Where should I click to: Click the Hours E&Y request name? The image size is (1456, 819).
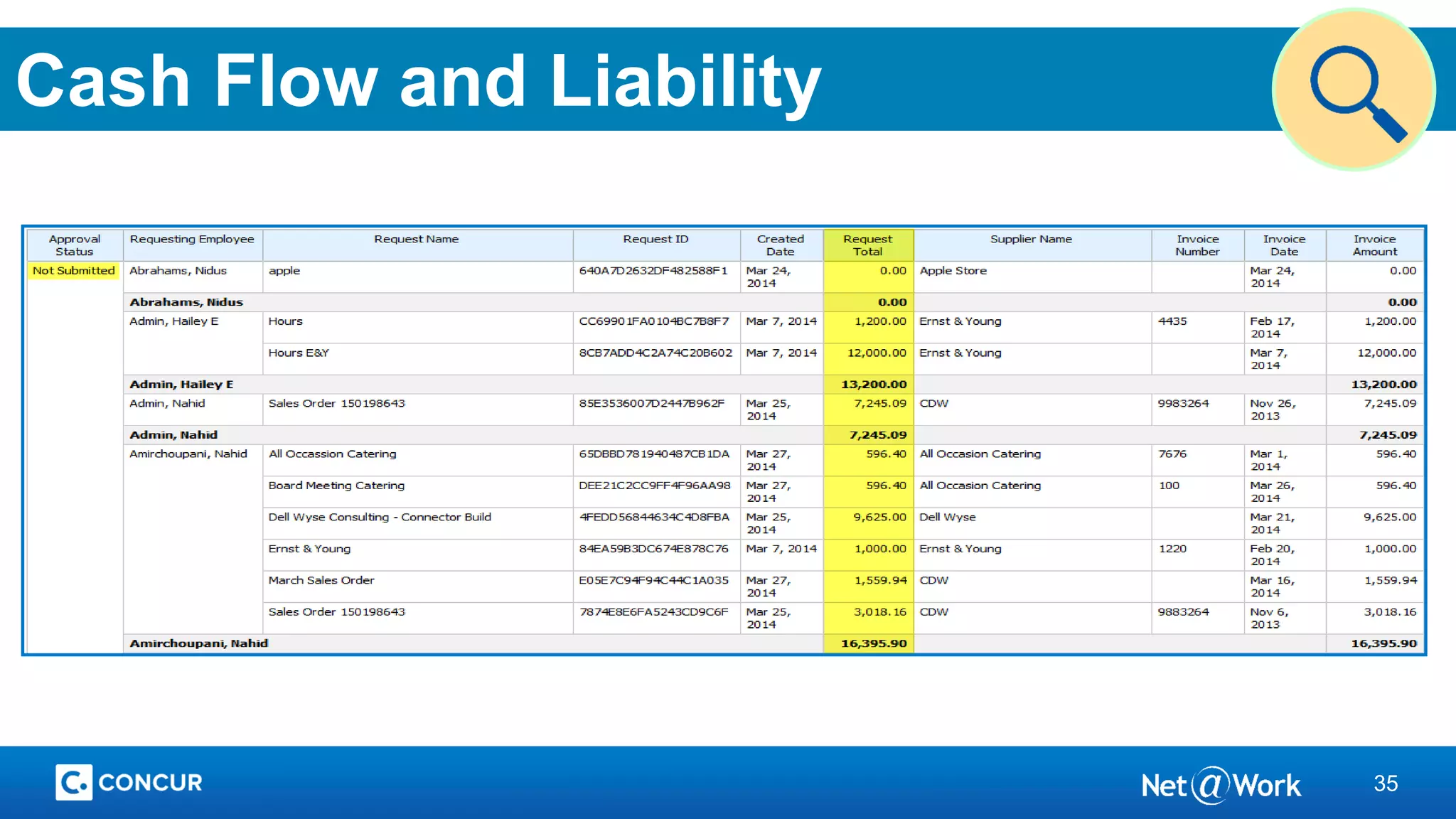(x=299, y=353)
